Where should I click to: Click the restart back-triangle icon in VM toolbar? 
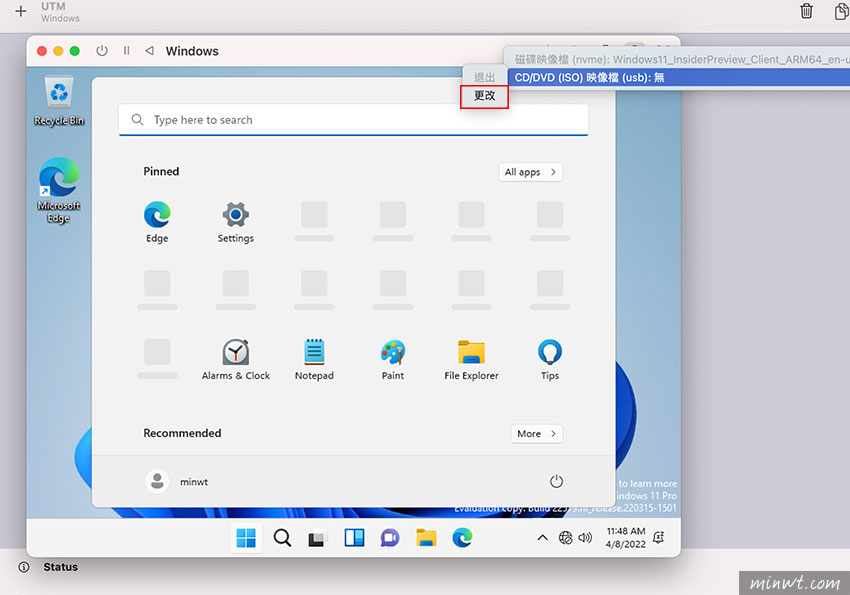[150, 51]
